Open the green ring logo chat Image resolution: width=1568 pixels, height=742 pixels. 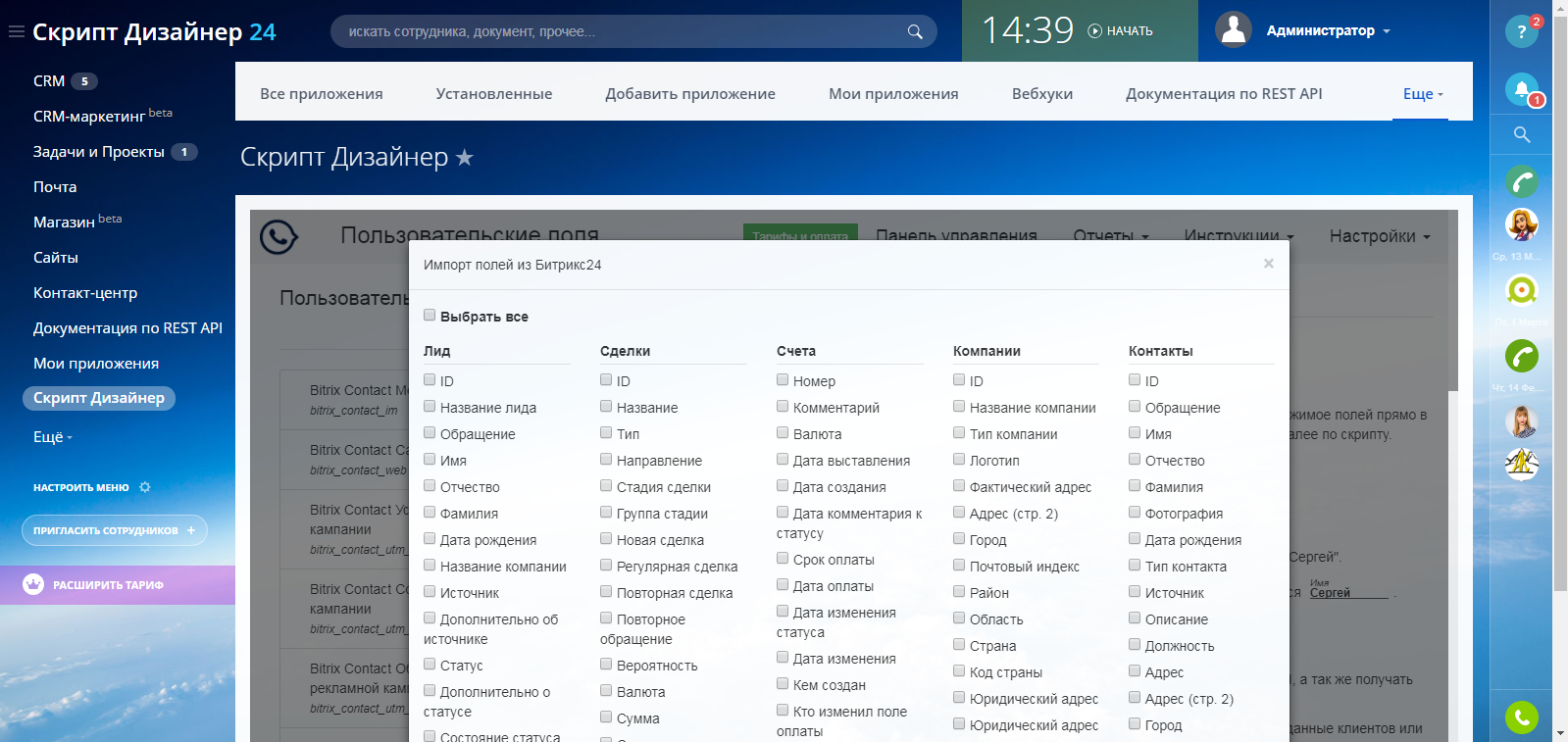[x=1522, y=290]
